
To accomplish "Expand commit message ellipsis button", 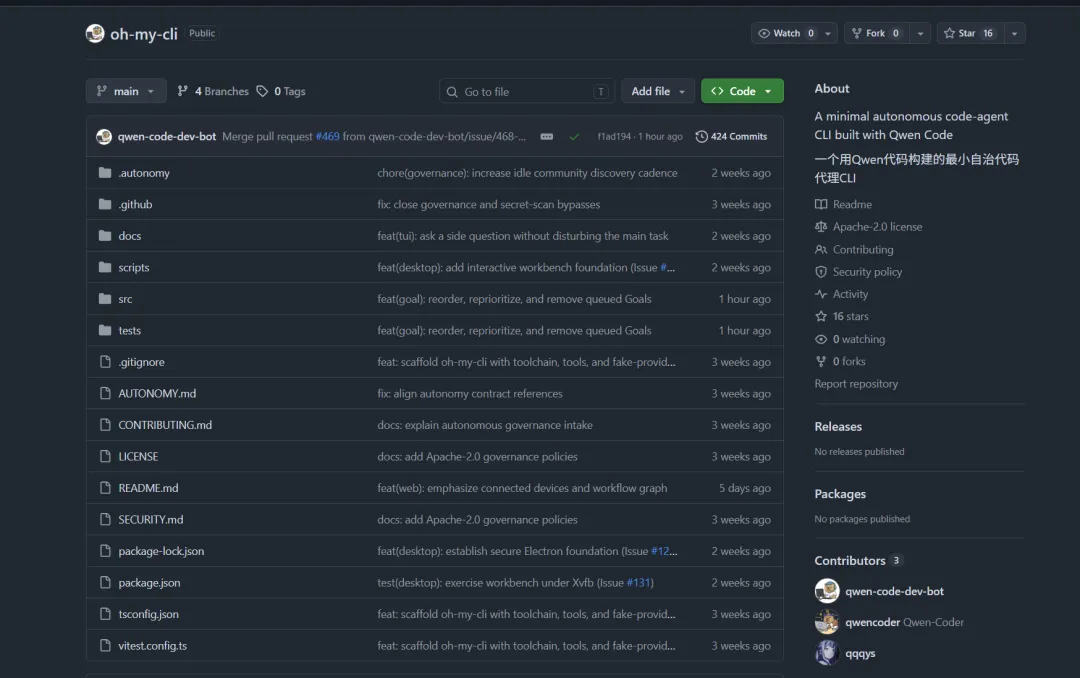I will point(546,136).
